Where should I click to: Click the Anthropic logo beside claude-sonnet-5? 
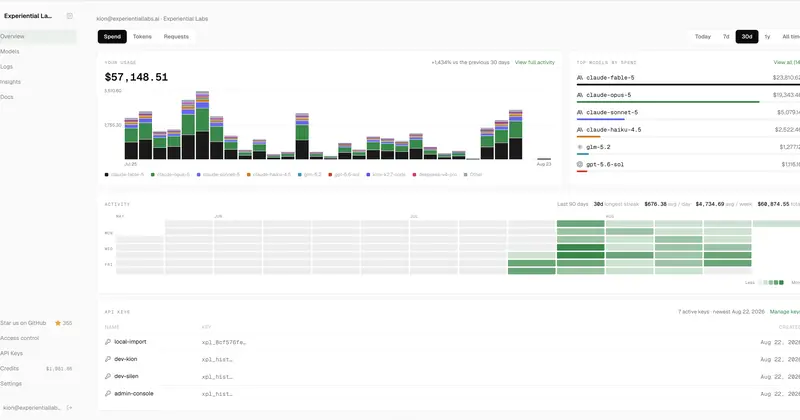tap(580, 112)
